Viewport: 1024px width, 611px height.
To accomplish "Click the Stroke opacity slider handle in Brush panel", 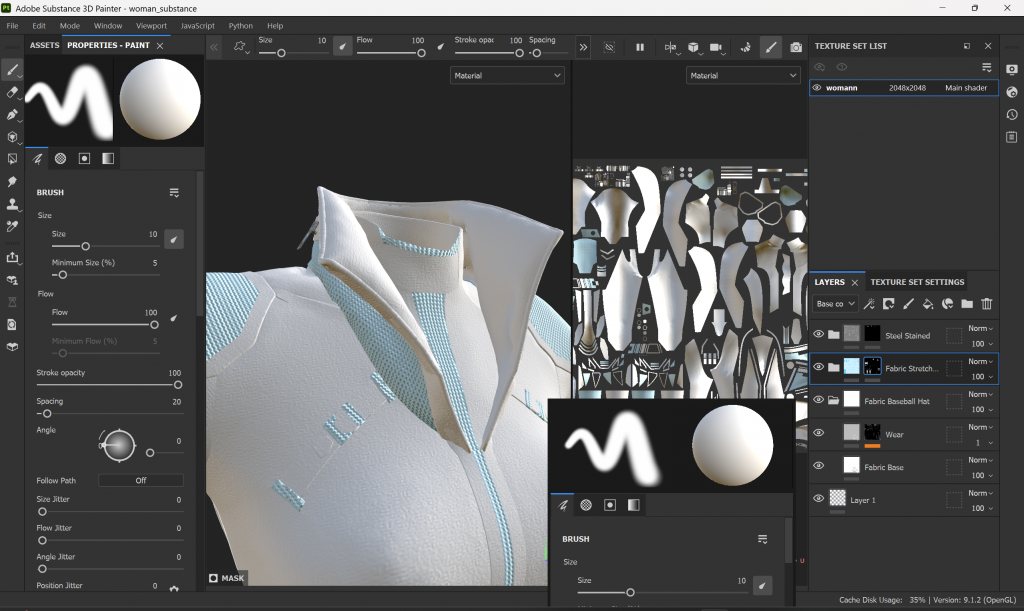I will [178, 385].
